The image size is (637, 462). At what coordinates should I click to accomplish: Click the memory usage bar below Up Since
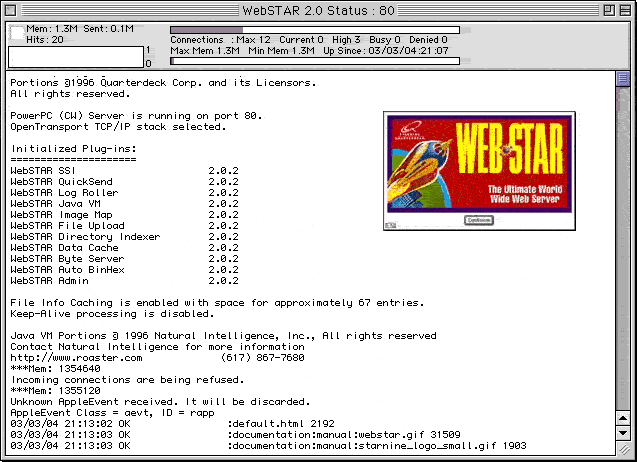coord(315,61)
